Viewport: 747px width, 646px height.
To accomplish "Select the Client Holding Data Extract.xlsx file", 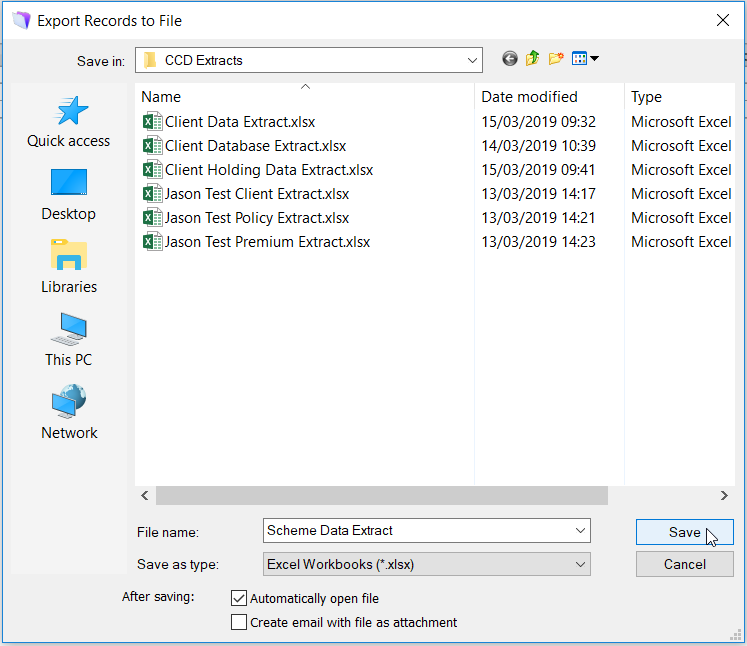I will 268,170.
